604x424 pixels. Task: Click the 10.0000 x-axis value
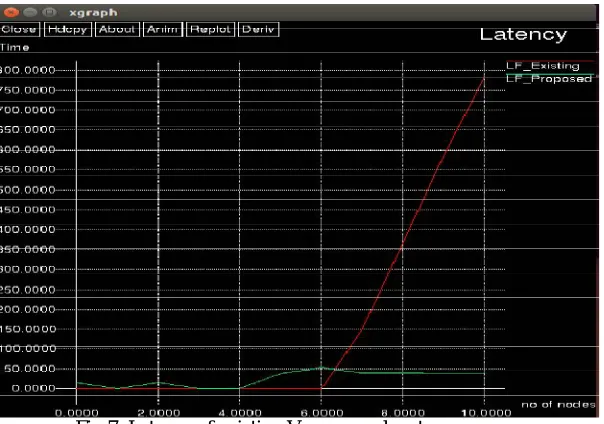click(x=487, y=413)
